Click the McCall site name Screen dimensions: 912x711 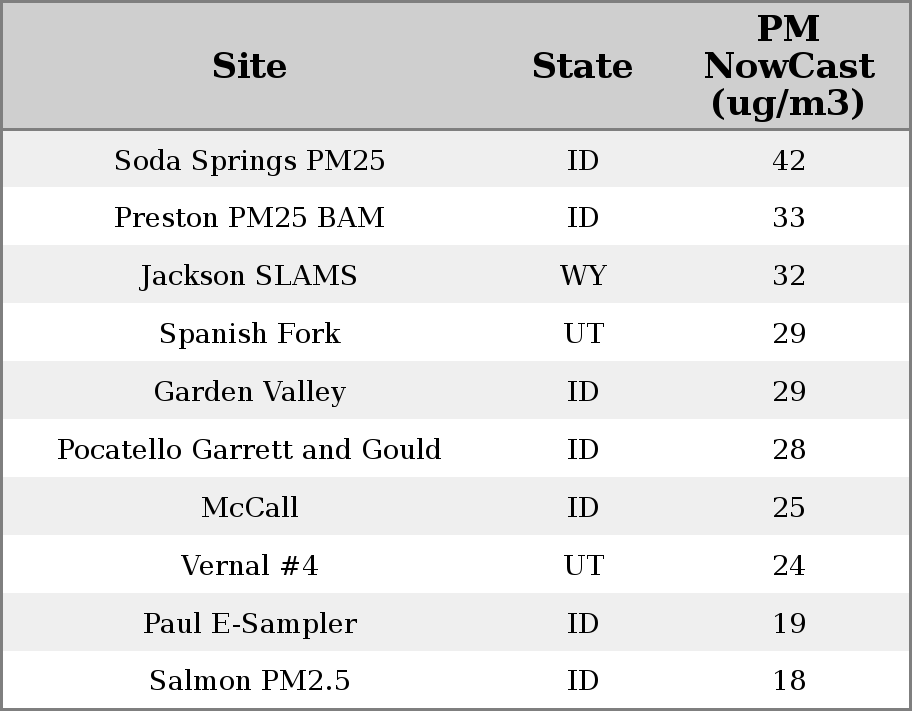(249, 508)
